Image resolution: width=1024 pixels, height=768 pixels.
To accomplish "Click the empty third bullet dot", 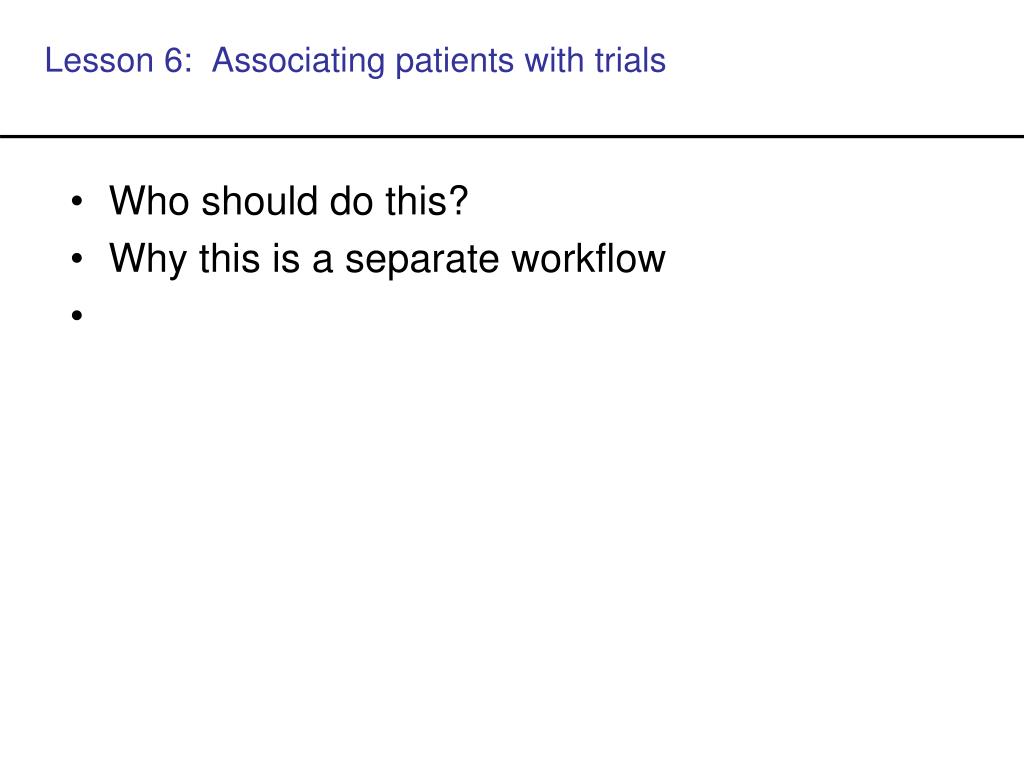I will click(77, 316).
